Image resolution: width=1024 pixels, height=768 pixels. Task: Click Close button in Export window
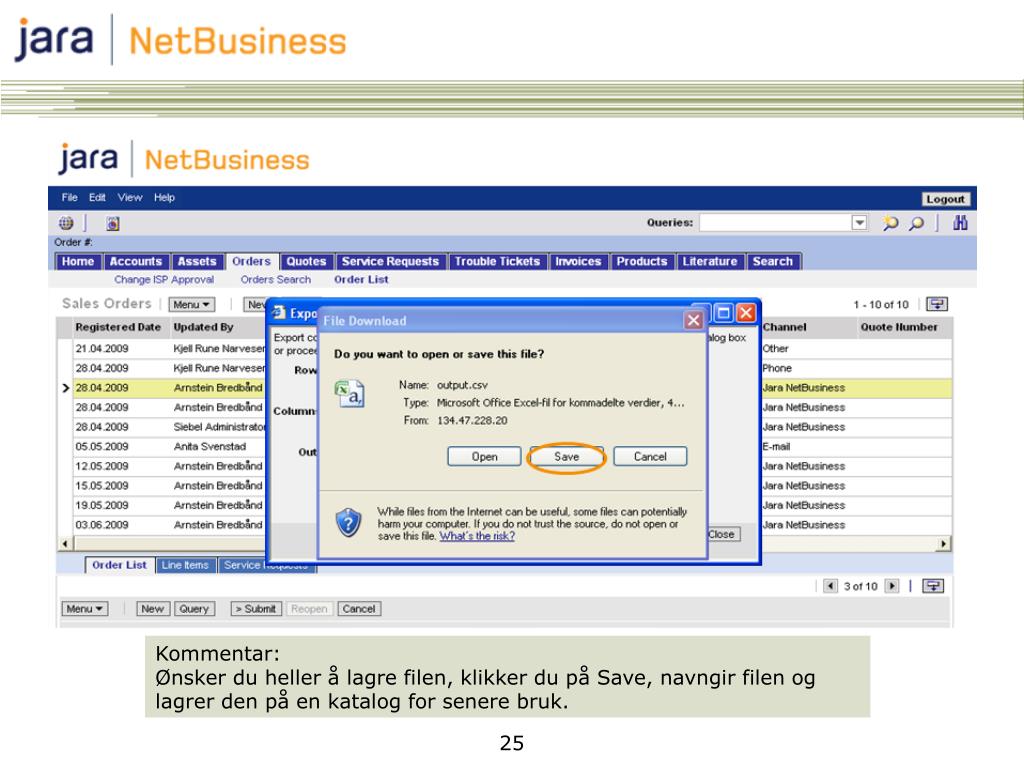tap(722, 534)
